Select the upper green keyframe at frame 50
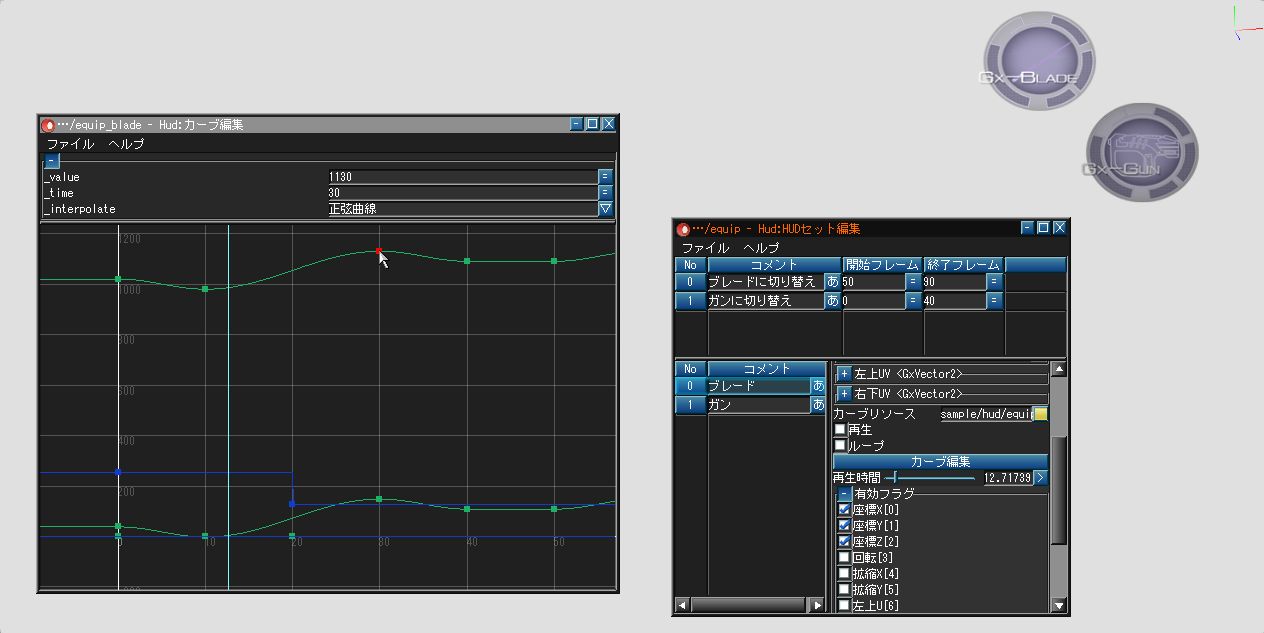 coord(554,261)
